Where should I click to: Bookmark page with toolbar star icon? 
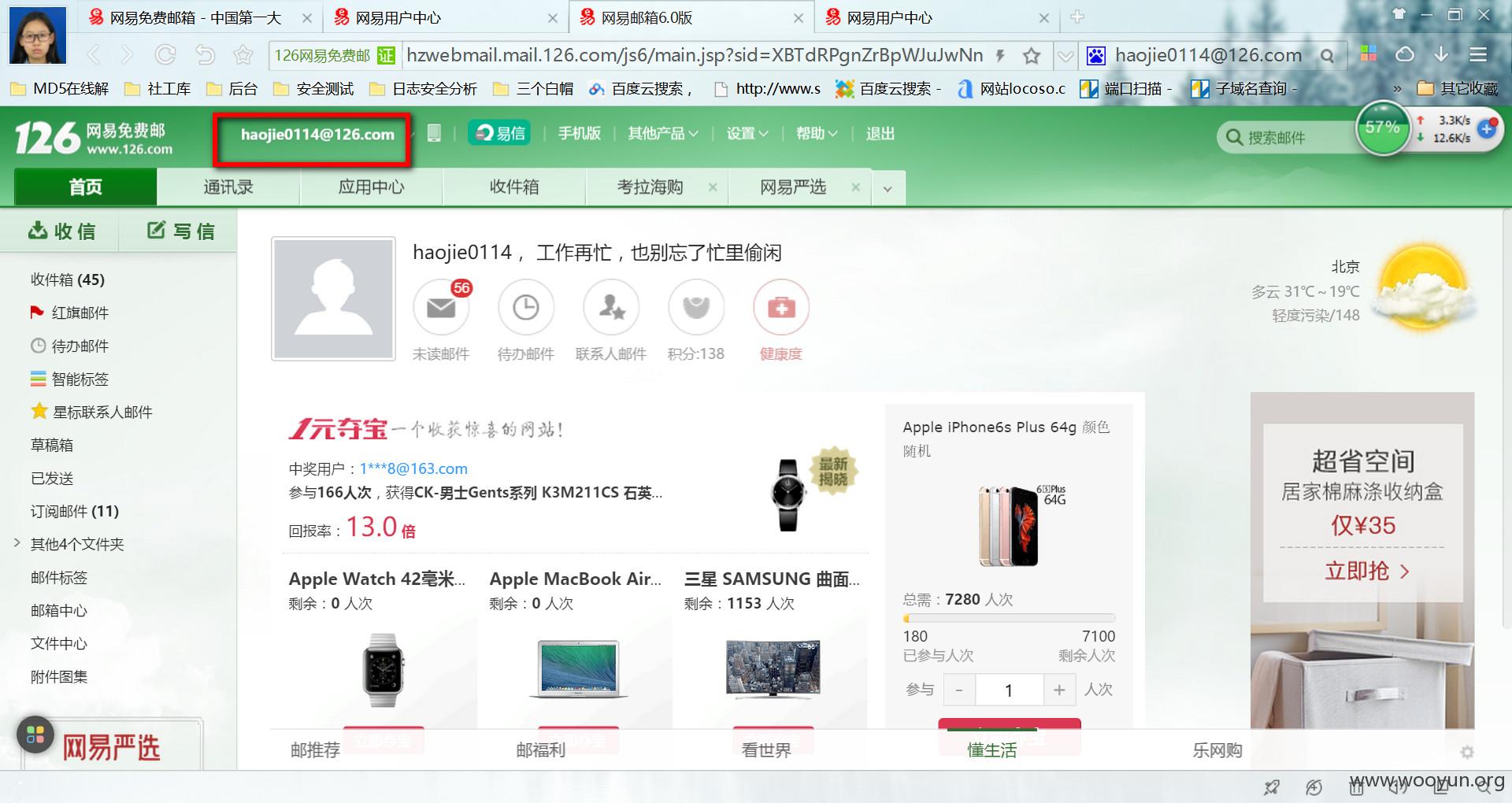[x=243, y=54]
